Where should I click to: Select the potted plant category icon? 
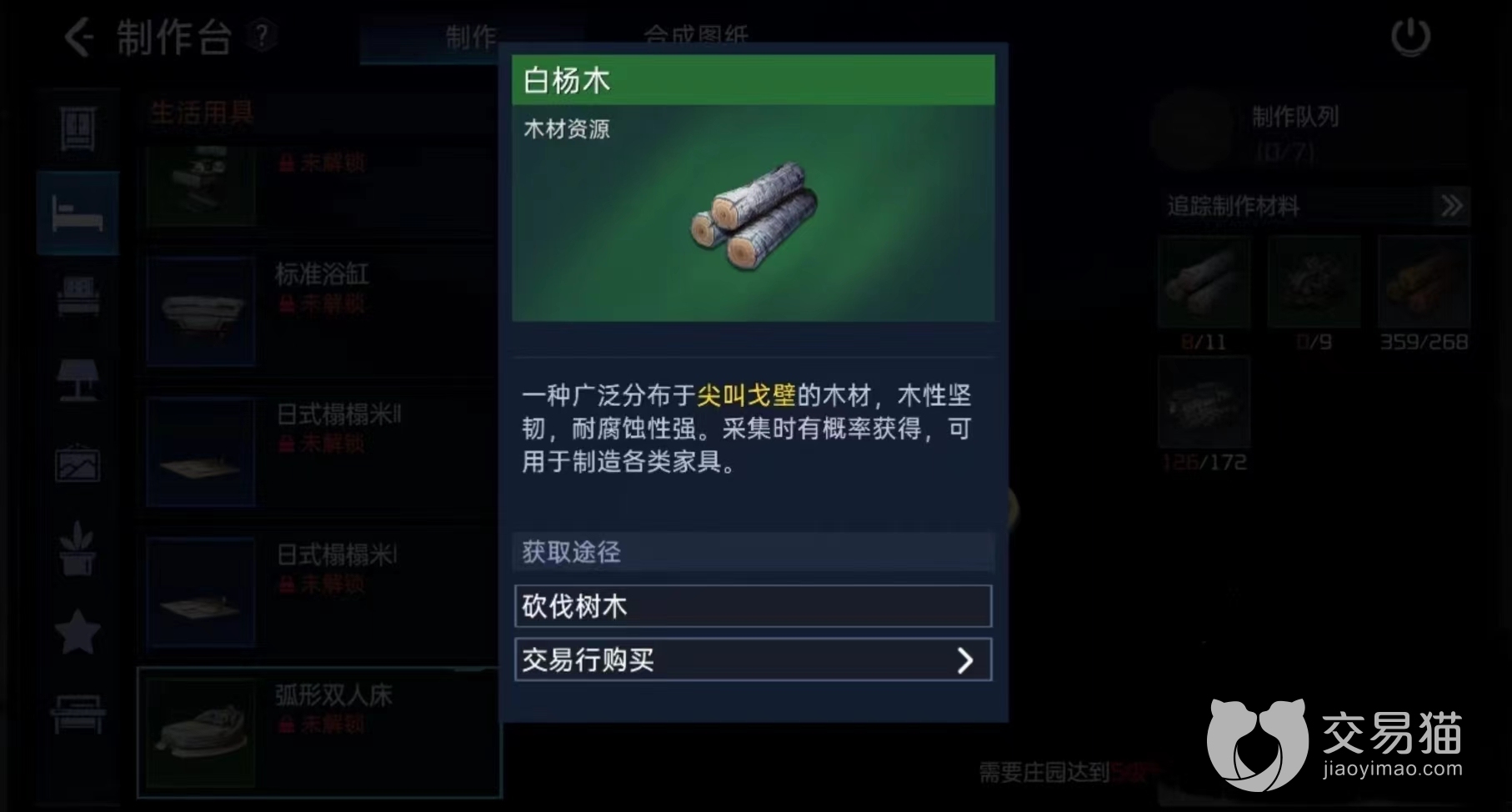[78, 548]
